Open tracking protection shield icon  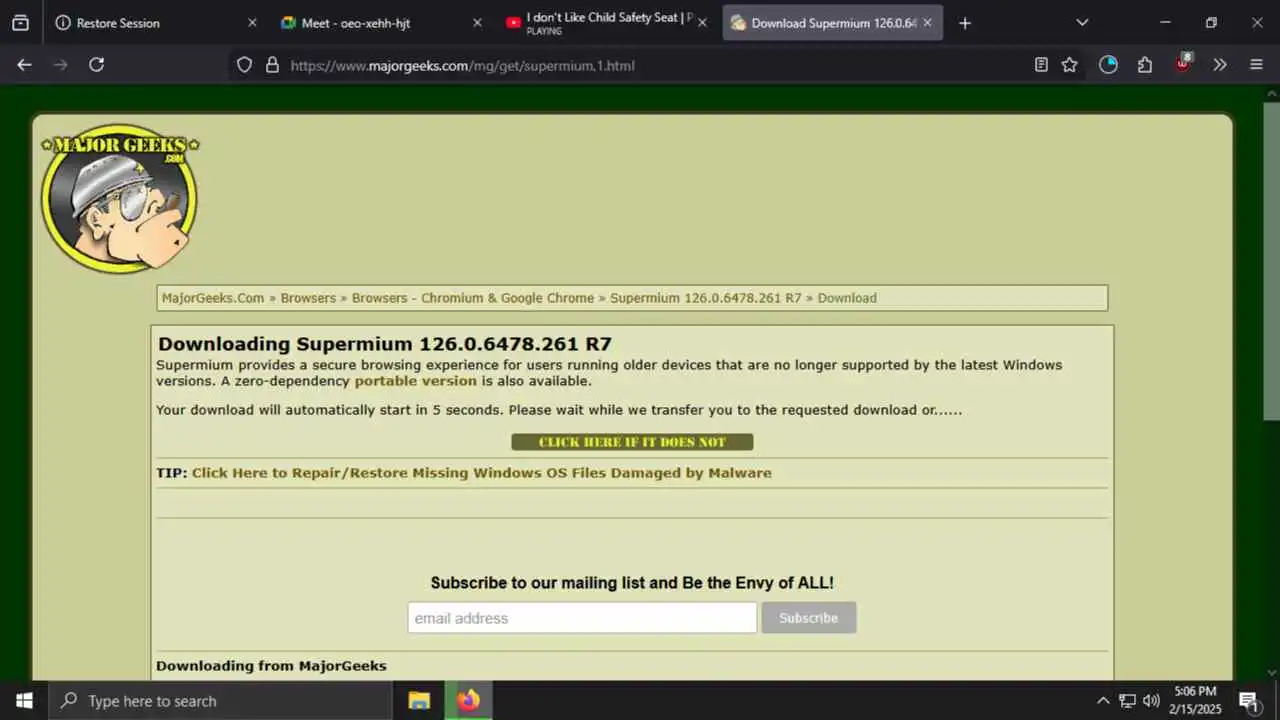pyautogui.click(x=244, y=65)
